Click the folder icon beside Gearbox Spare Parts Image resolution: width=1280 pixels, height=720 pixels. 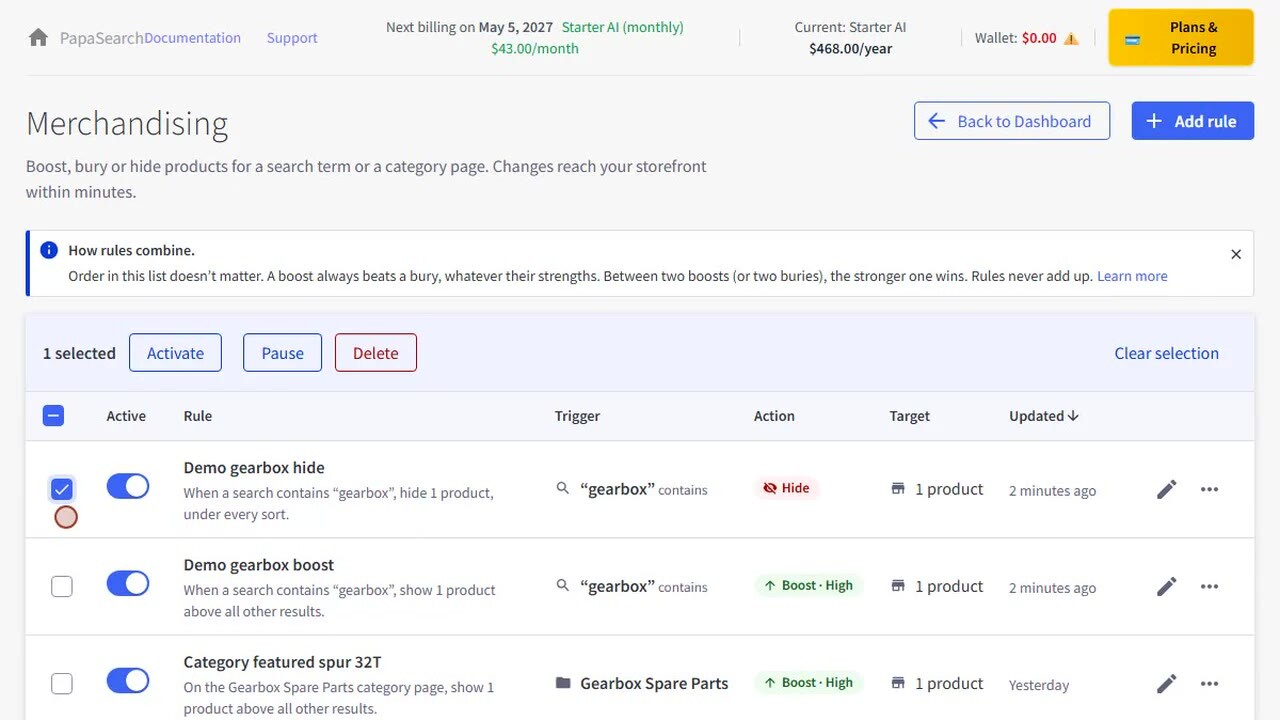point(563,683)
